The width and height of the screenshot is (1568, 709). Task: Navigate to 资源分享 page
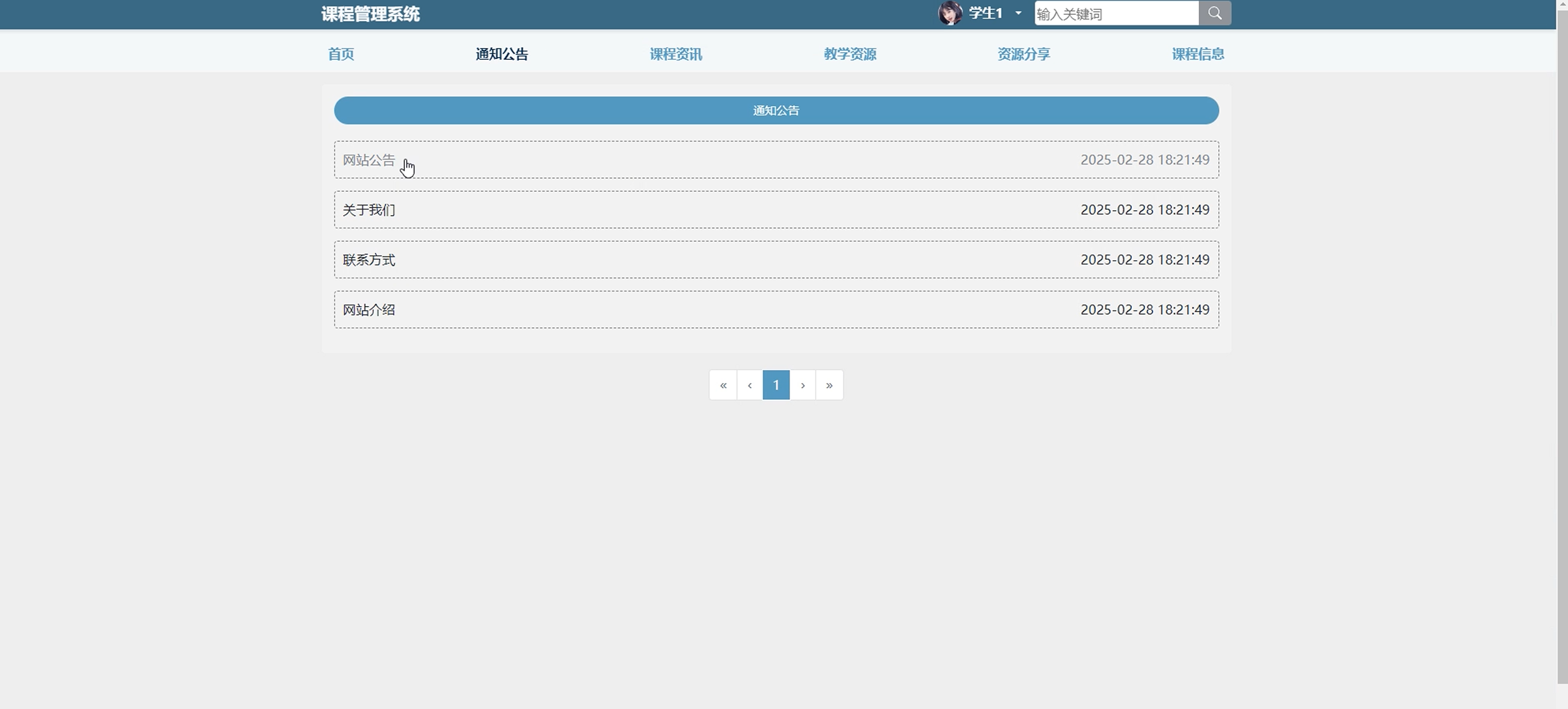point(1023,54)
